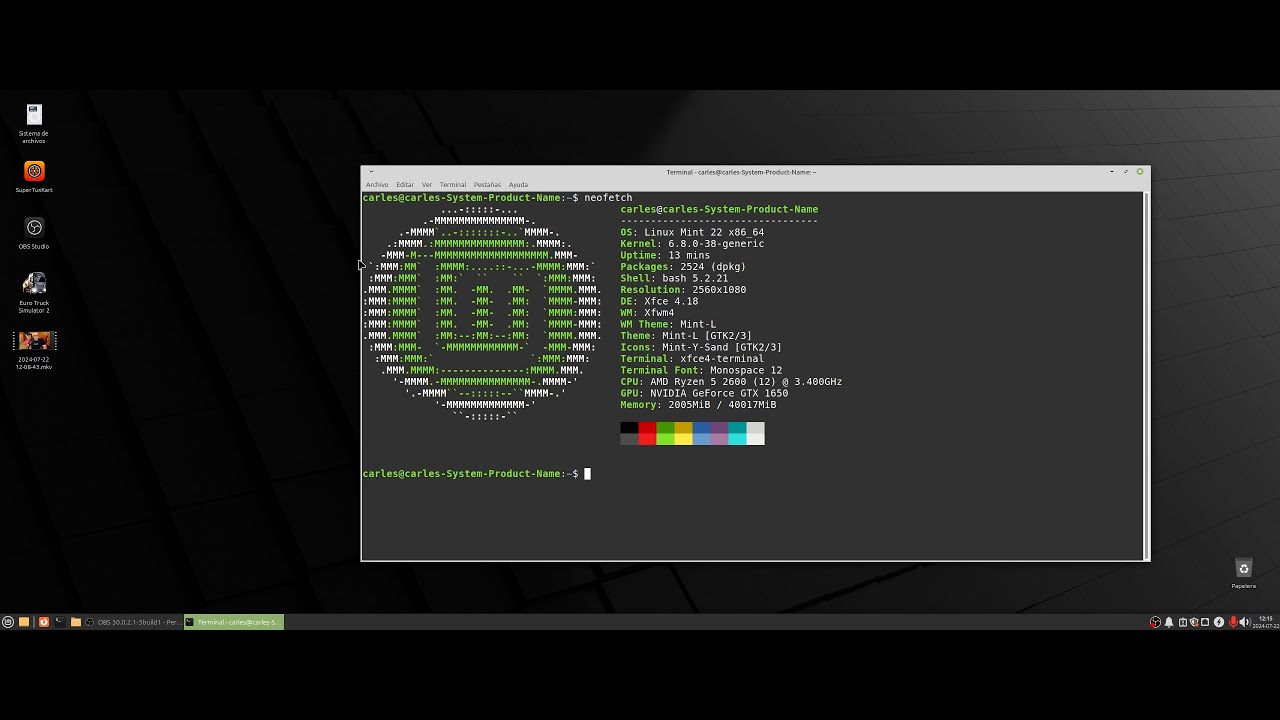Click the red microphone tray icon
This screenshot has height=720, width=1280.
[1233, 622]
